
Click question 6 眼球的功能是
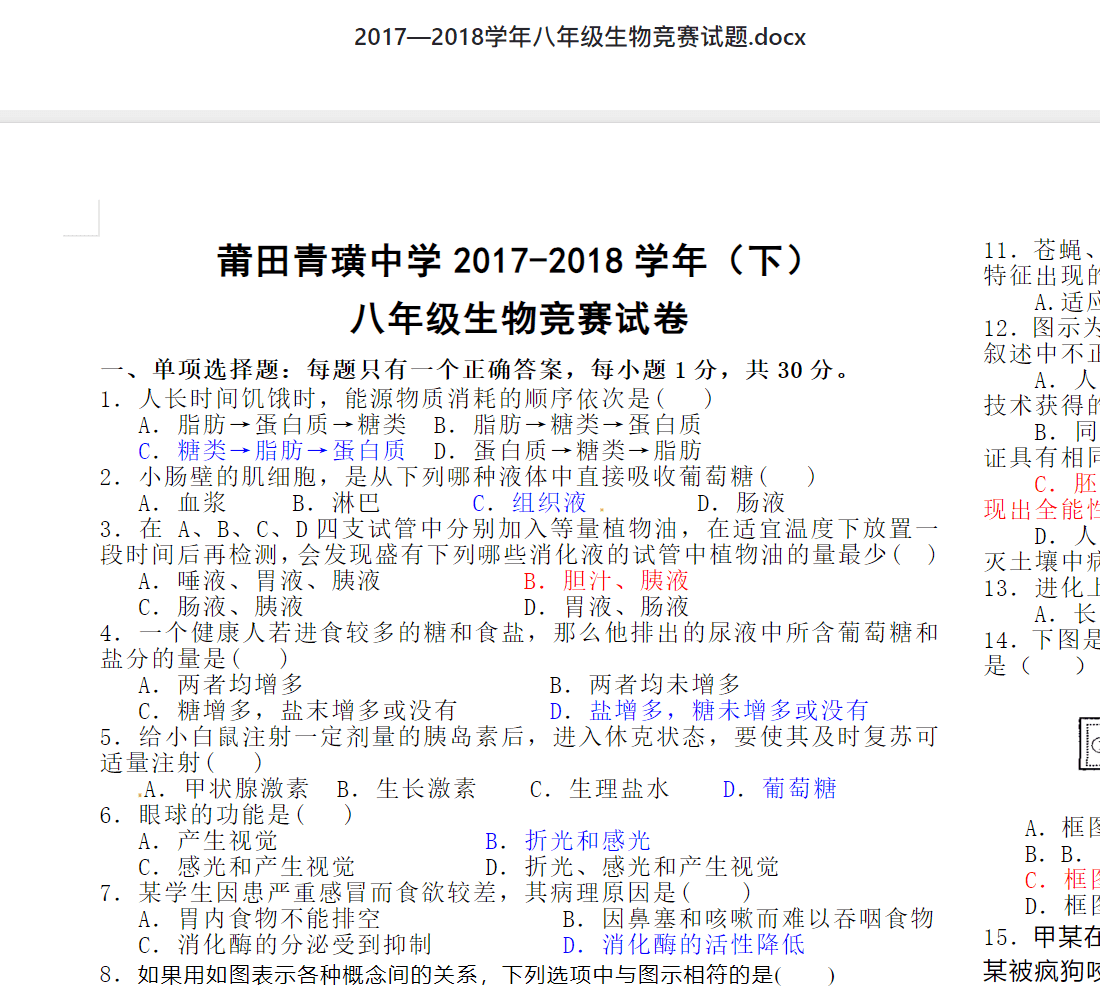click(227, 814)
